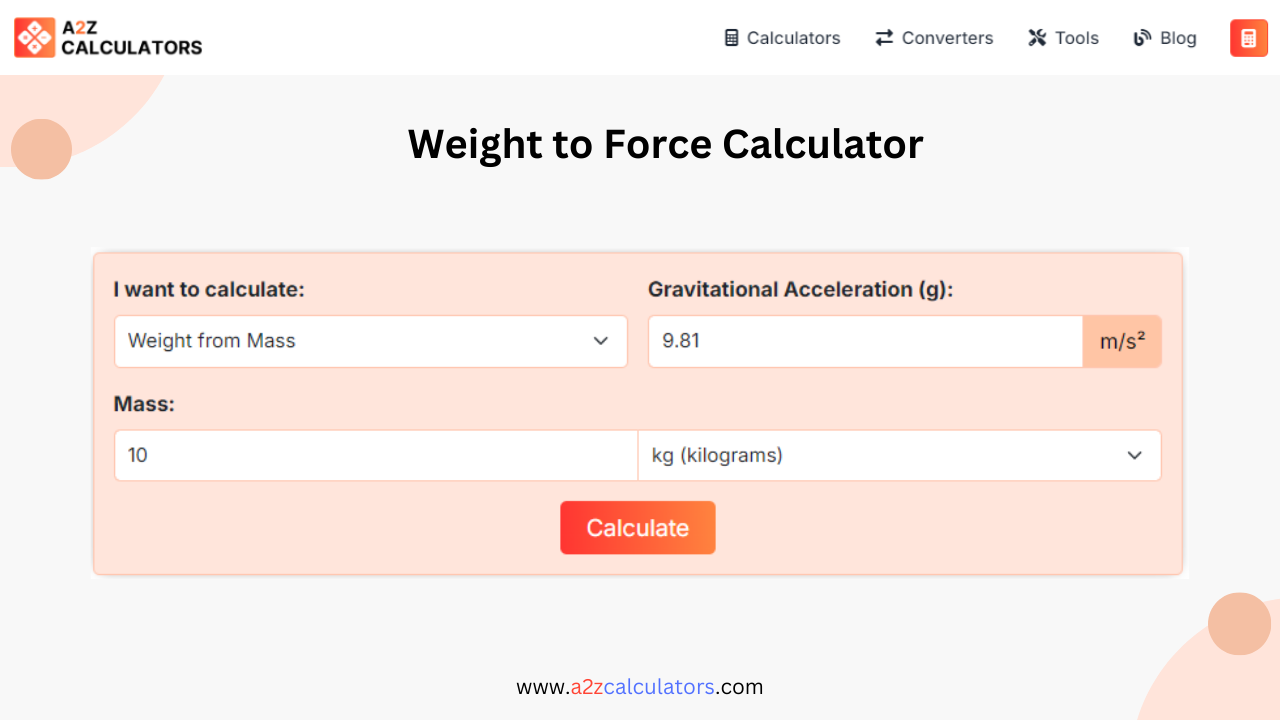This screenshot has height=720, width=1280.
Task: Click the diamond logo mark beside A2Z text
Action: tap(33, 37)
